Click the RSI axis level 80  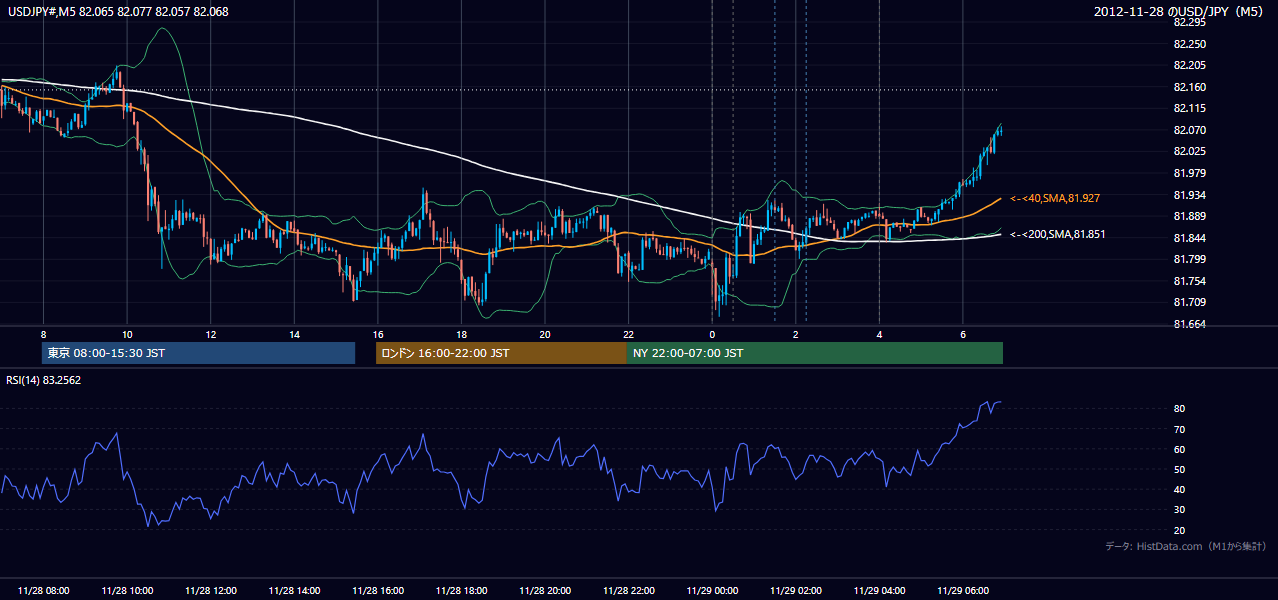point(1179,409)
